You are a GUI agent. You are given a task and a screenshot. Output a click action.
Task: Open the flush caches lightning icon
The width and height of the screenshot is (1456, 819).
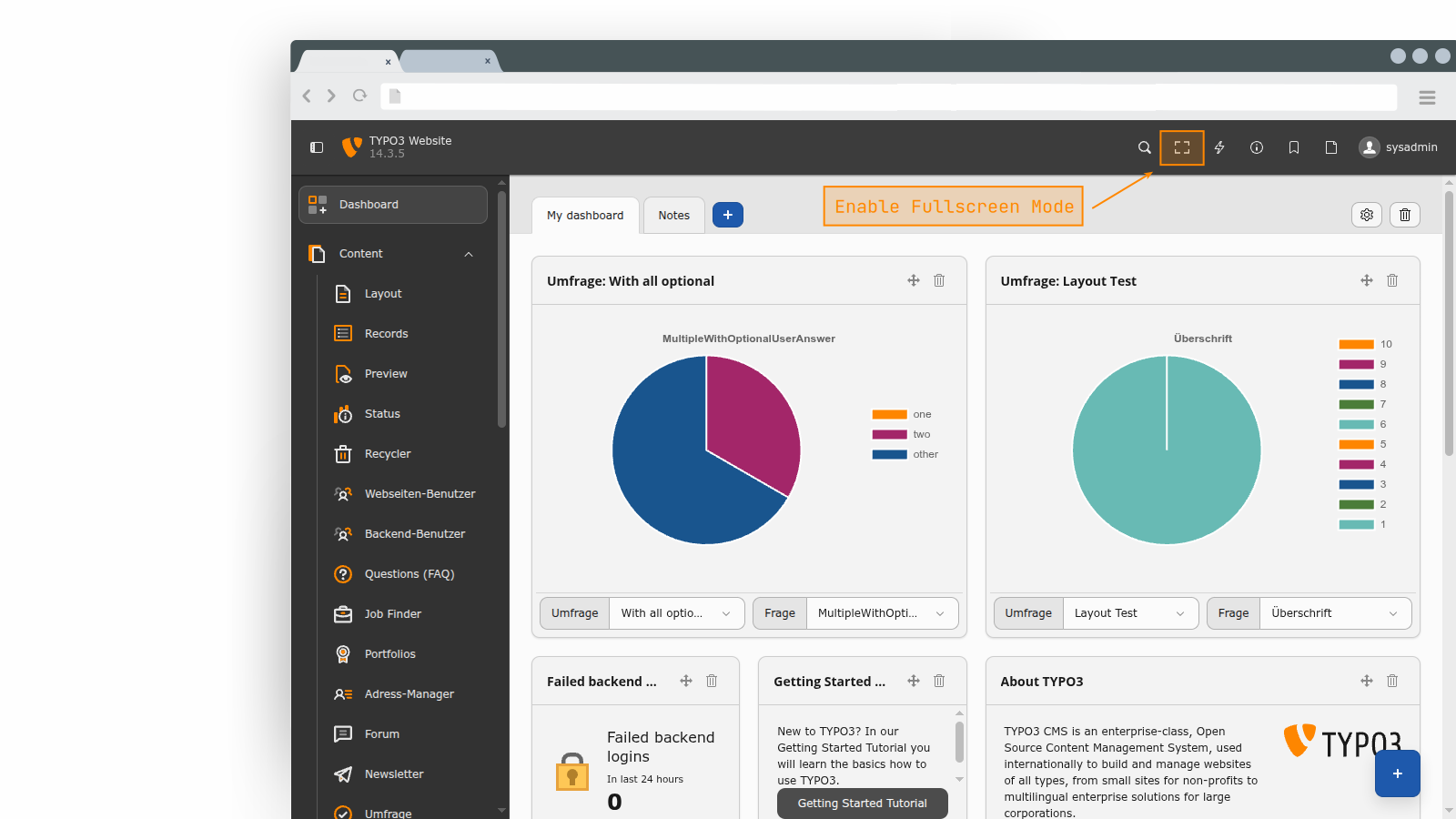tap(1219, 147)
